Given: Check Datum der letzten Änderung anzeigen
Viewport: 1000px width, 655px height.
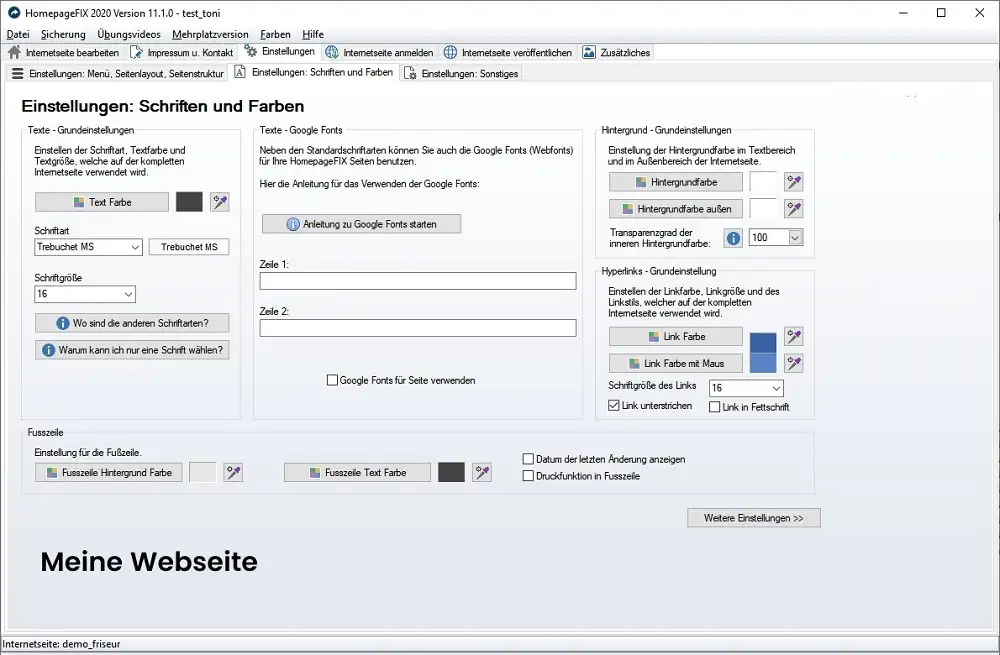Looking at the screenshot, I should (x=528, y=458).
